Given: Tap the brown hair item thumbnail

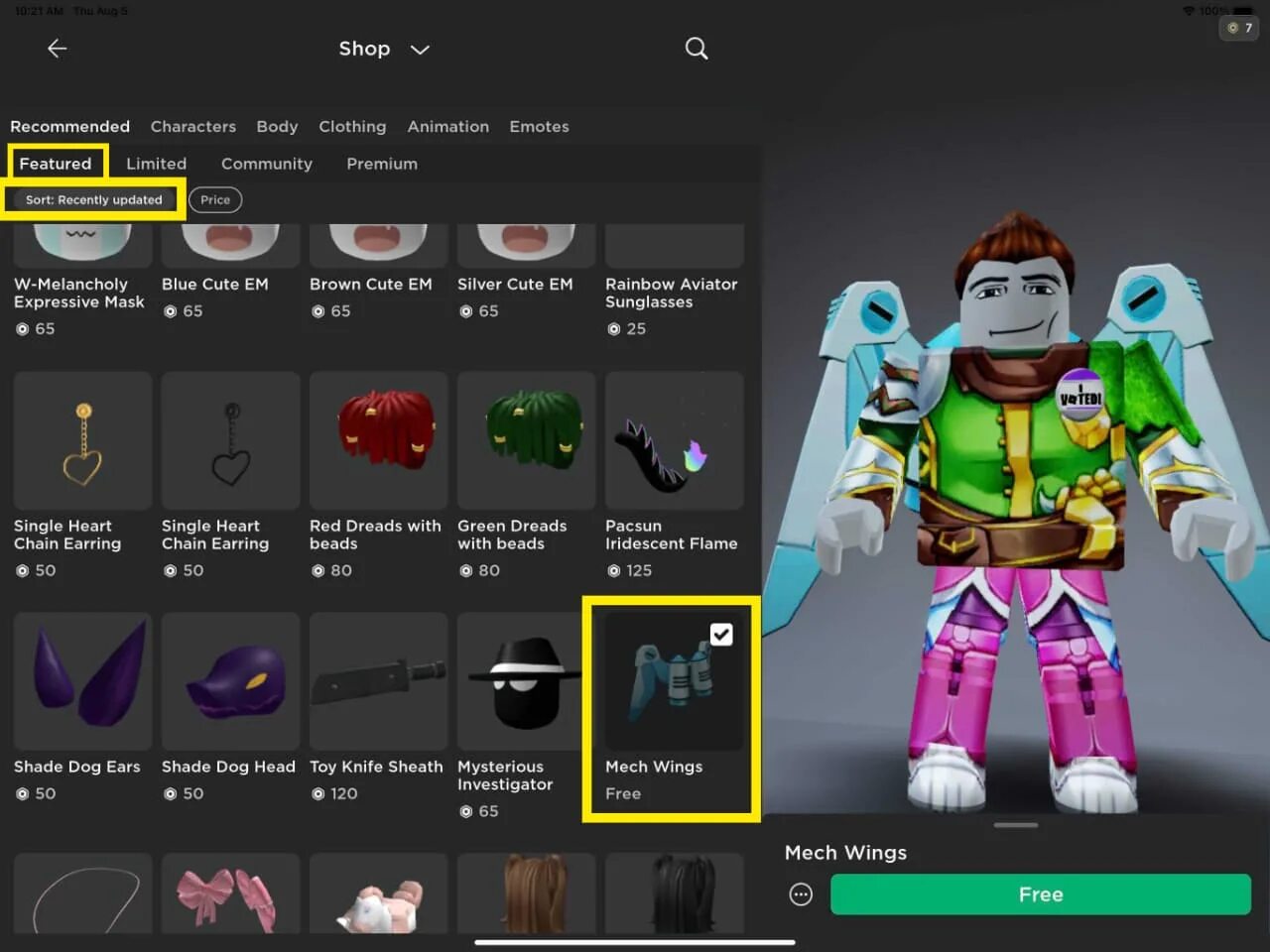Looking at the screenshot, I should tap(527, 892).
